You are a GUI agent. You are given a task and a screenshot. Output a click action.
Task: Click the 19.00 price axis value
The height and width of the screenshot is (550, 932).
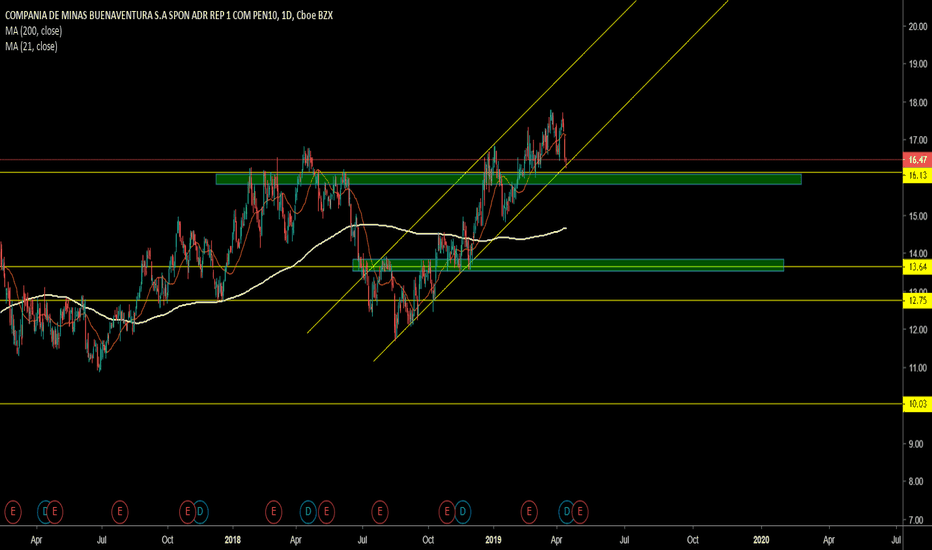coord(918,64)
